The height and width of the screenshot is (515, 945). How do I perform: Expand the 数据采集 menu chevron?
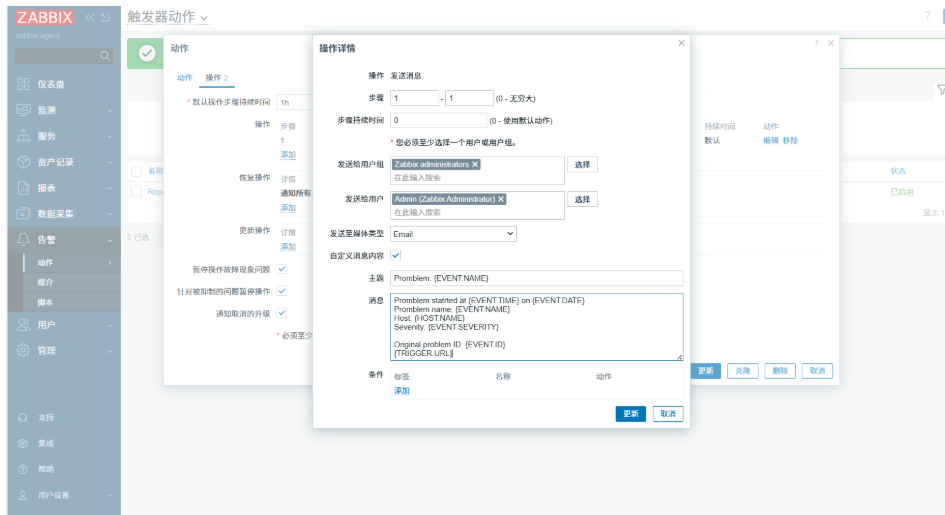click(110, 214)
